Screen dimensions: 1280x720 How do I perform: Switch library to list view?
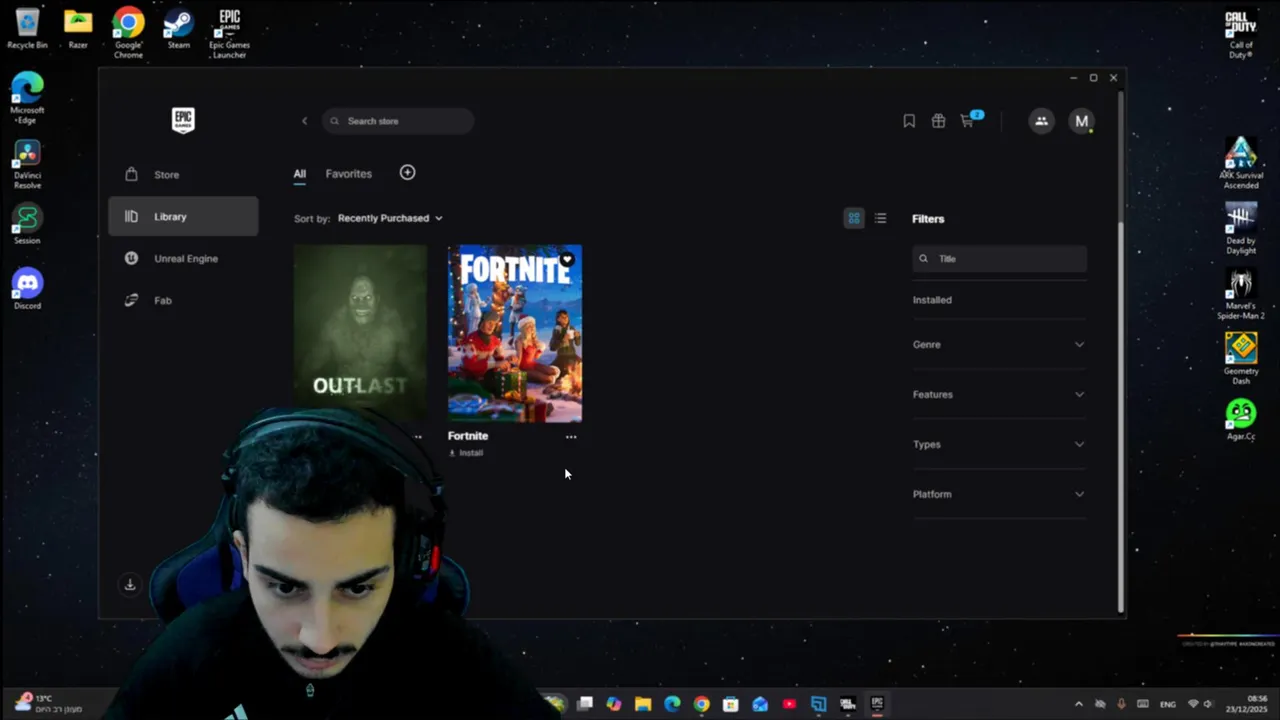[880, 218]
